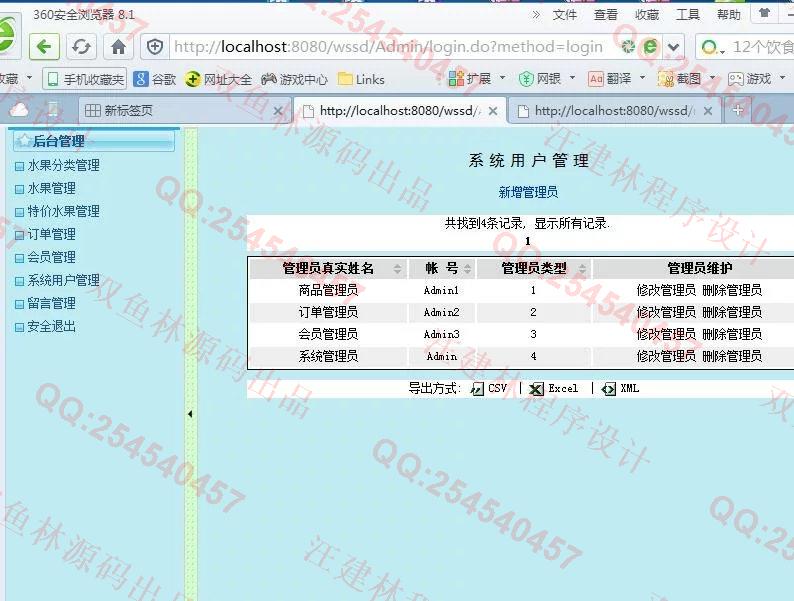Click the 截图 screenshot icon

(x=666, y=79)
